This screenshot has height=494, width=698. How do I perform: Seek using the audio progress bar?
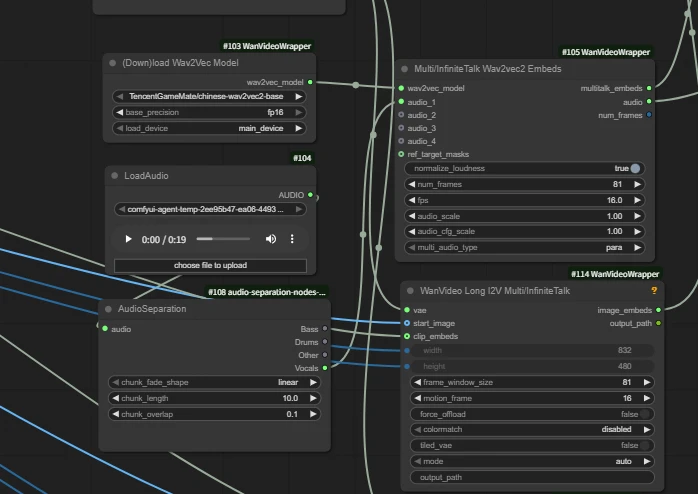pos(223,239)
